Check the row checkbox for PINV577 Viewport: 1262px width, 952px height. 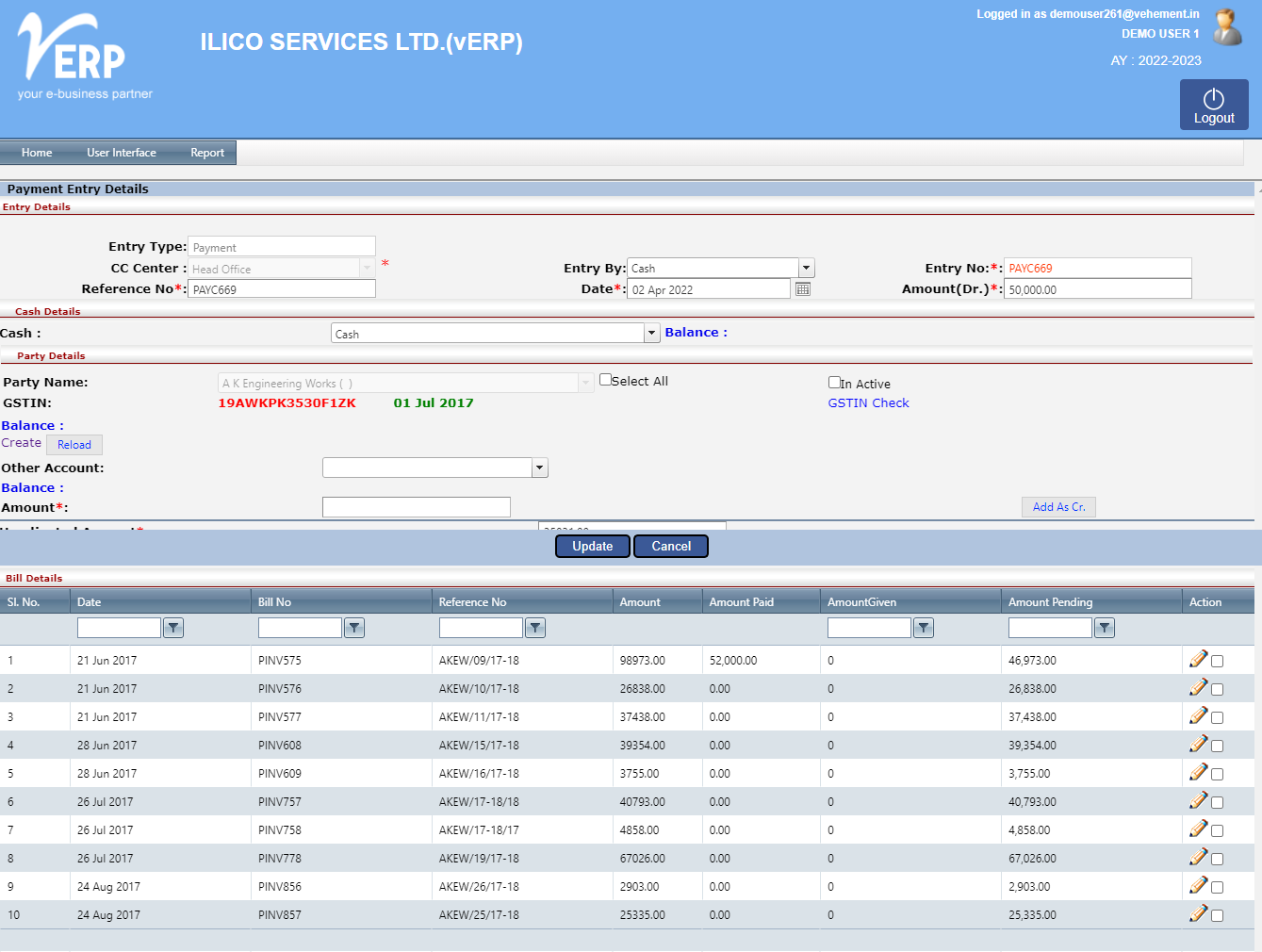point(1218,718)
